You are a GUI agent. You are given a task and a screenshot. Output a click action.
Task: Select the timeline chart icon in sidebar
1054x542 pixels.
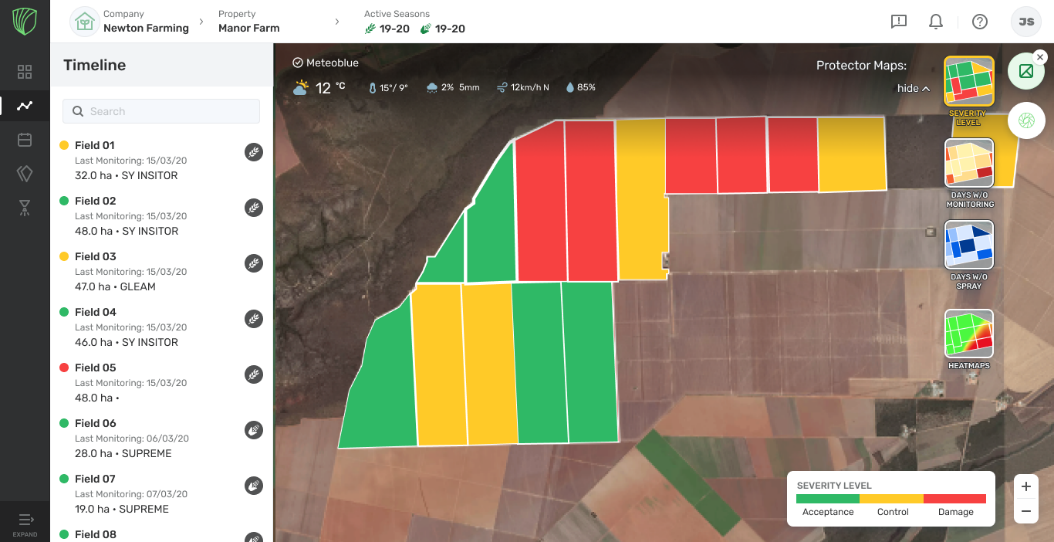tap(25, 106)
